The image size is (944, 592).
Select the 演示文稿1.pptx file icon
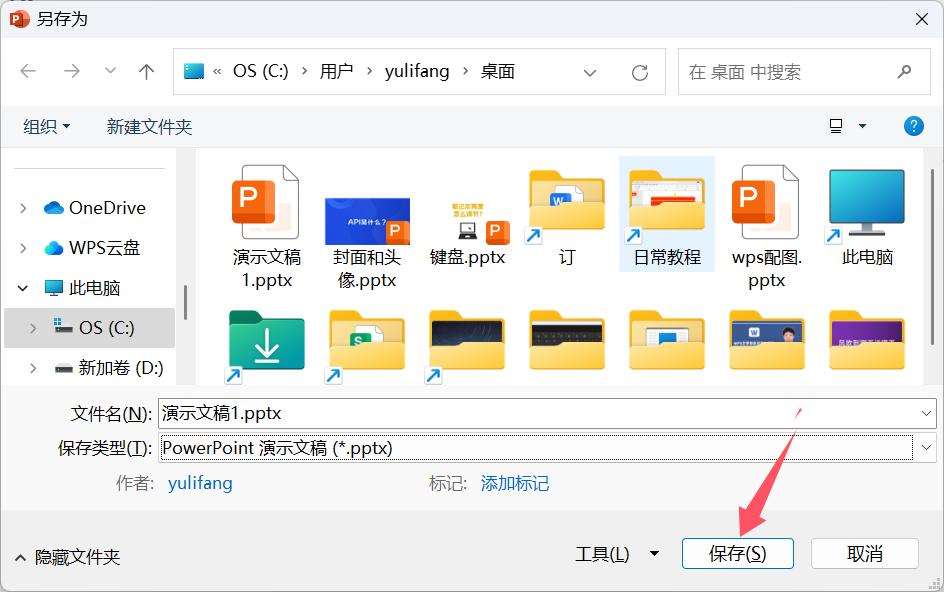(266, 202)
